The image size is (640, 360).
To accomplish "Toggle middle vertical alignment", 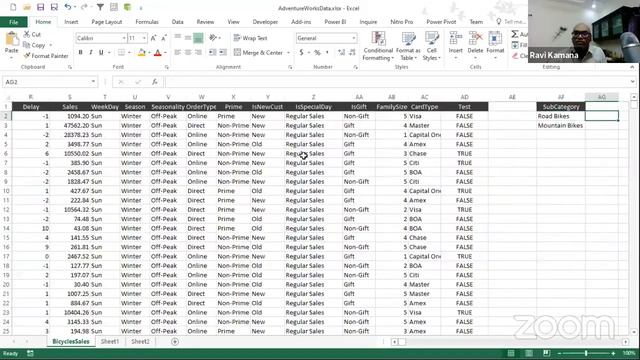I will 188,38.
